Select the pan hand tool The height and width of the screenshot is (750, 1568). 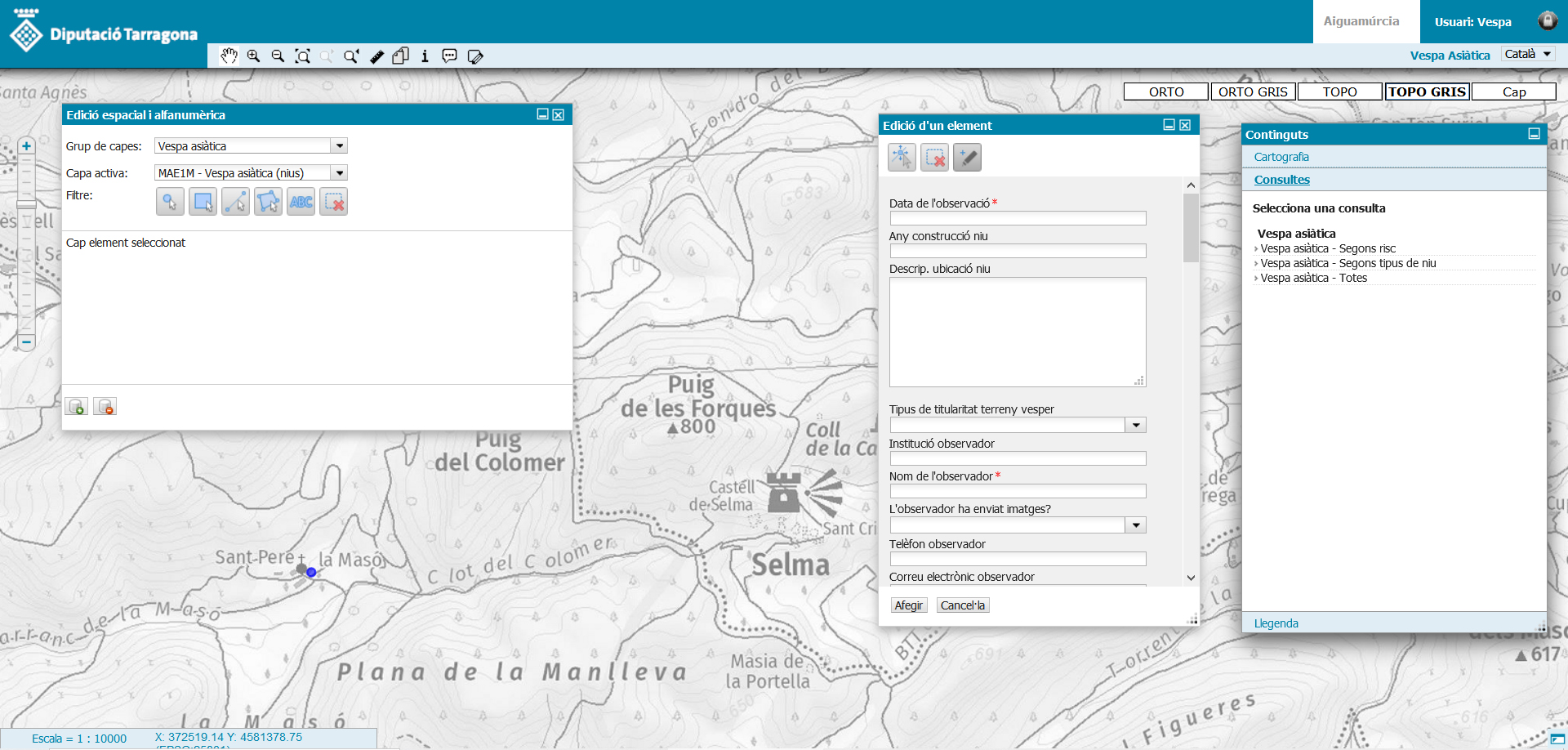point(229,56)
